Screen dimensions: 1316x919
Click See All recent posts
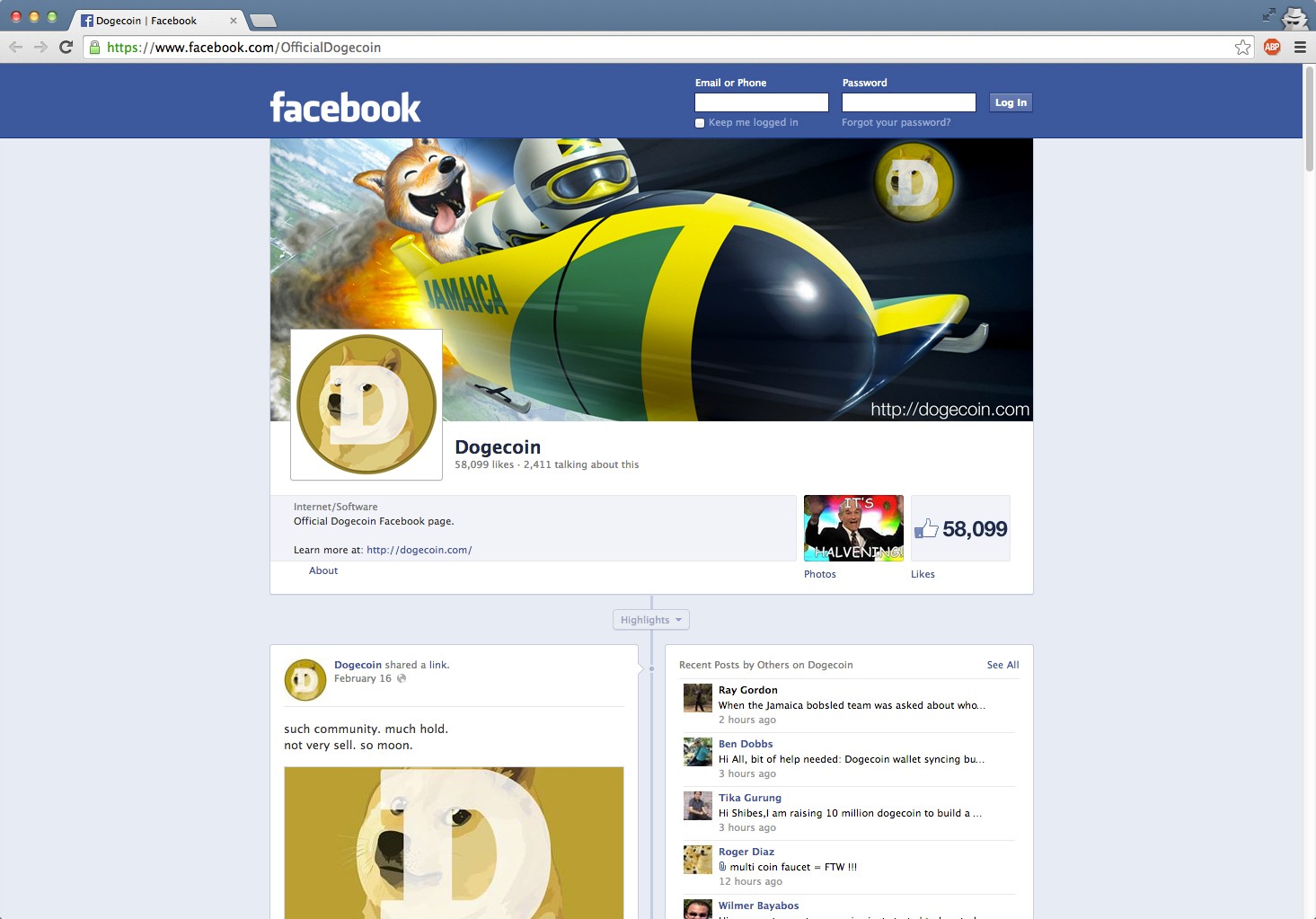point(1002,665)
